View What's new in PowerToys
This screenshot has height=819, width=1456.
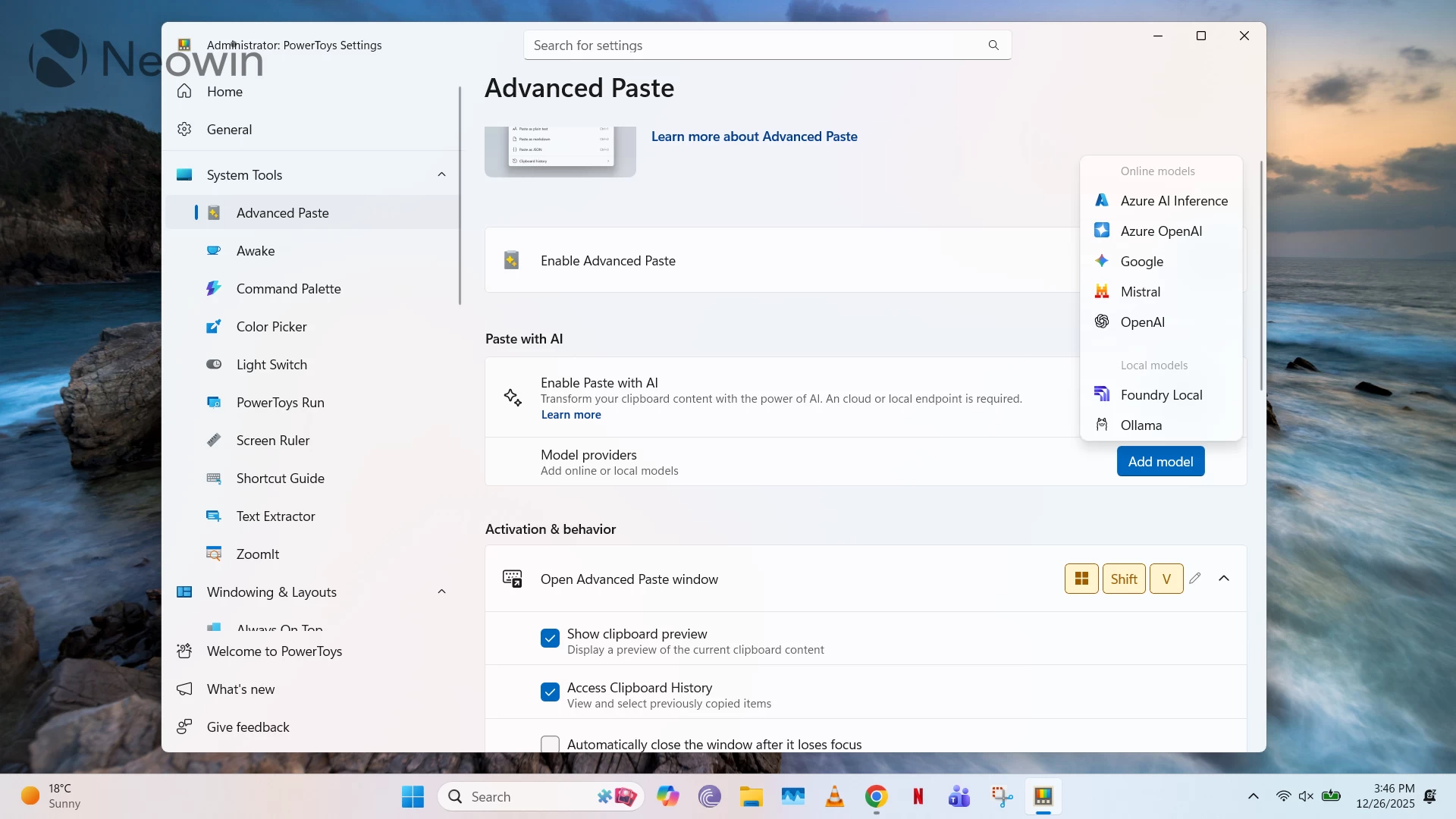point(311,689)
